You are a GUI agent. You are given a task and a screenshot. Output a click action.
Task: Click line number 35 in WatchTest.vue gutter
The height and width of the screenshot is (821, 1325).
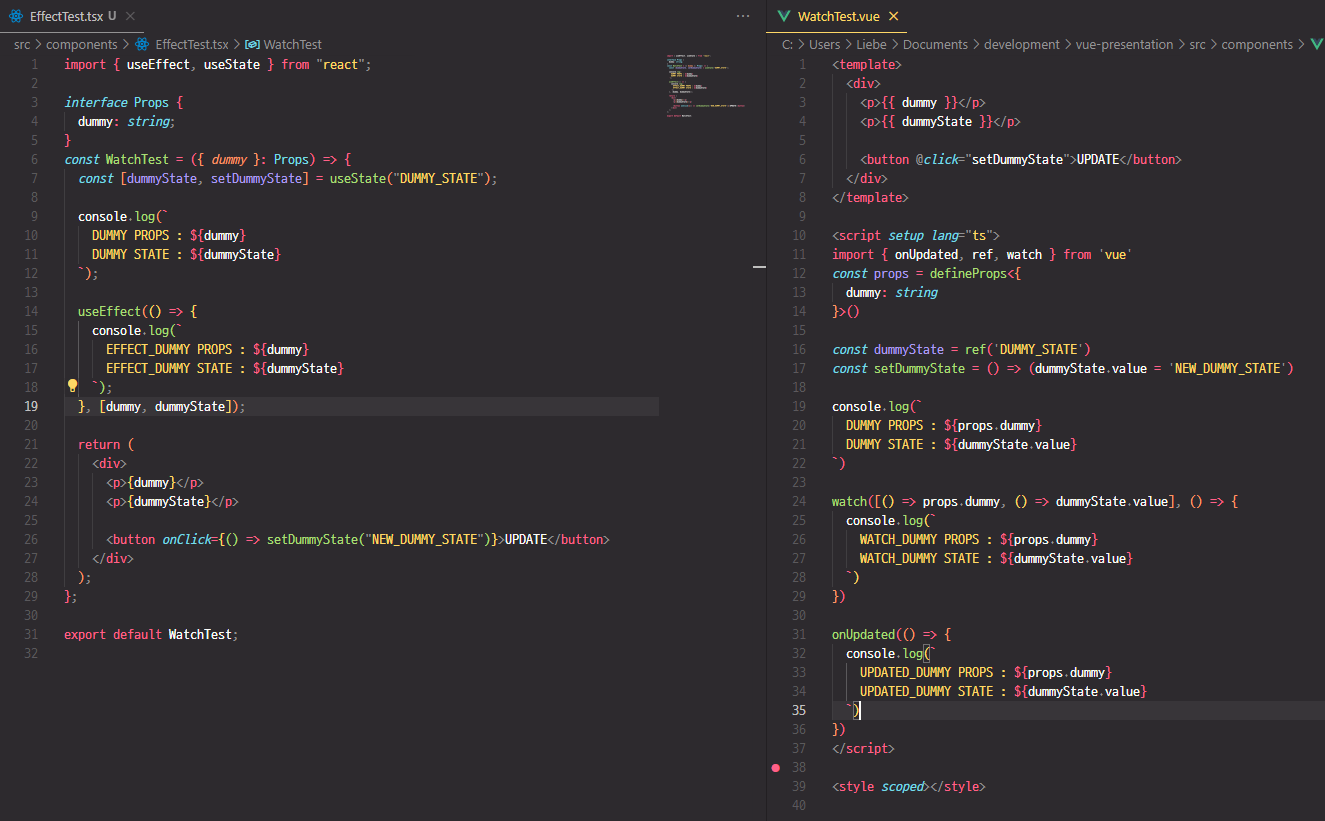(799, 710)
